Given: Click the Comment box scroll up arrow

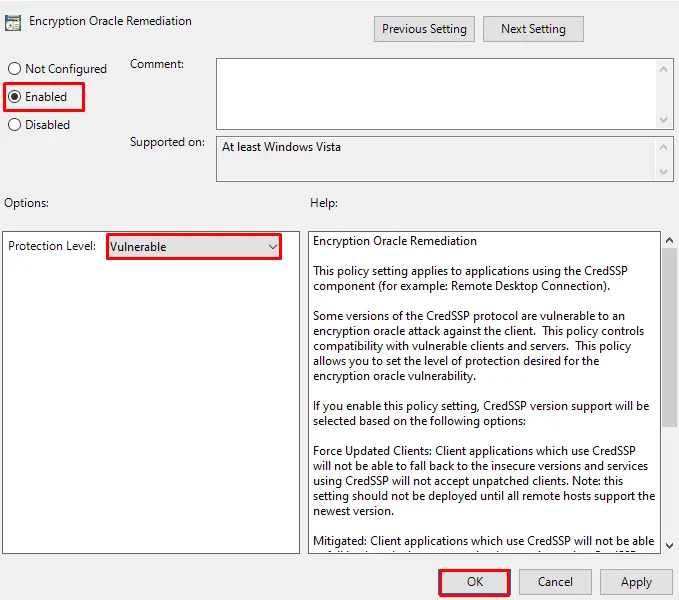Looking at the screenshot, I should pyautogui.click(x=663, y=69).
